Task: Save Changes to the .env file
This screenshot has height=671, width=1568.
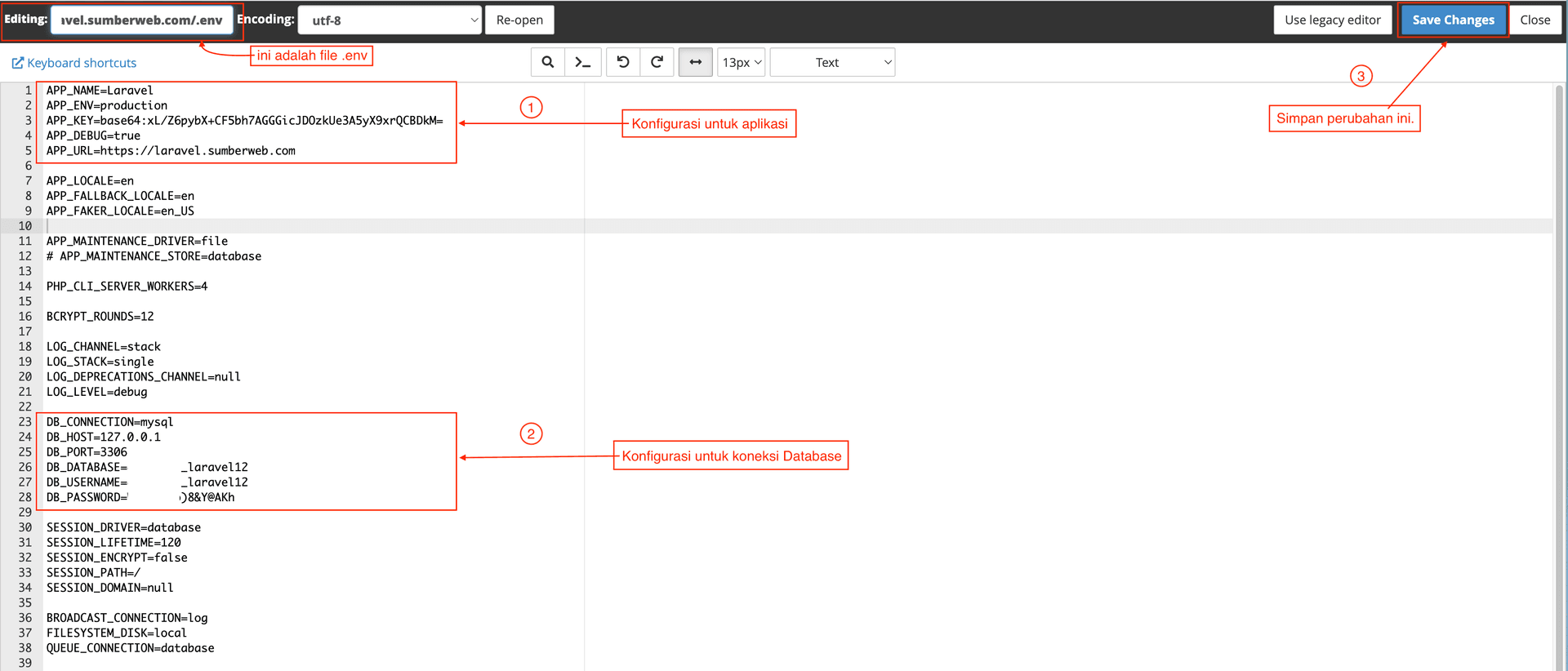Action: 1453,20
